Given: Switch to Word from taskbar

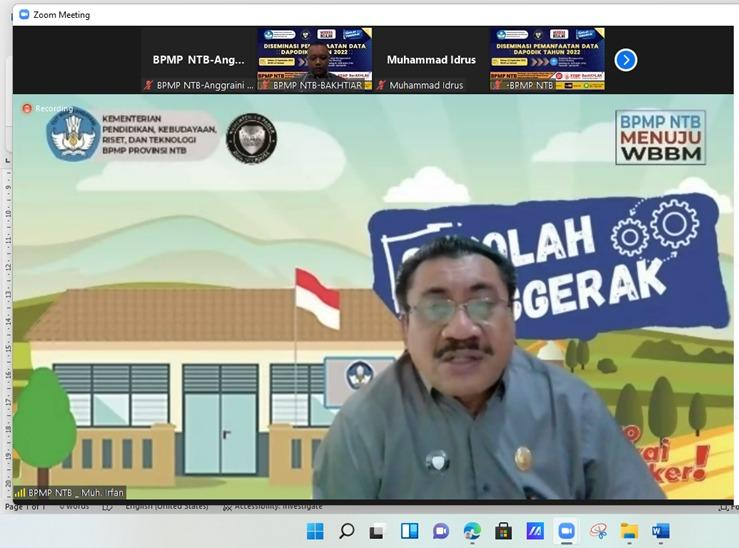Looking at the screenshot, I should (660, 531).
